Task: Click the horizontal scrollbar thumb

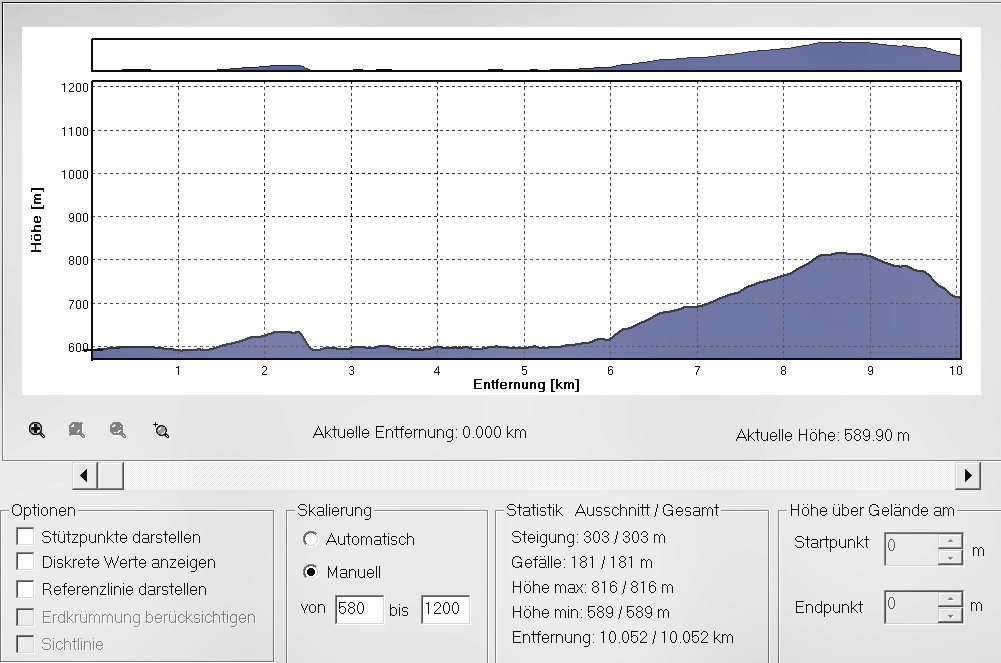Action: click(111, 475)
